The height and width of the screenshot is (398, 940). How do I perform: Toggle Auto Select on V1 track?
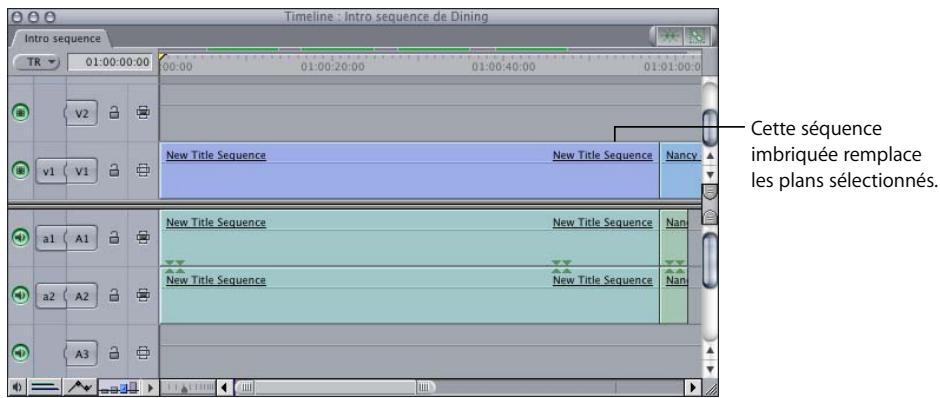coord(143,170)
